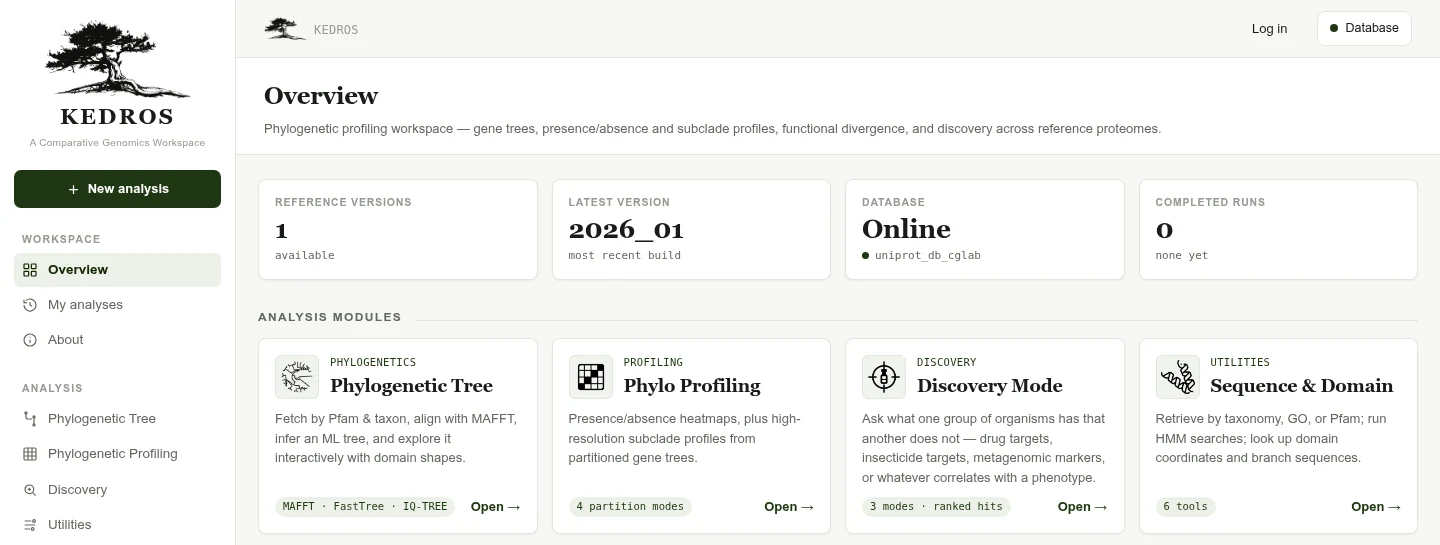The image size is (1440, 545).
Task: Click the '3 modes · ranked hits' tag
Action: [936, 507]
